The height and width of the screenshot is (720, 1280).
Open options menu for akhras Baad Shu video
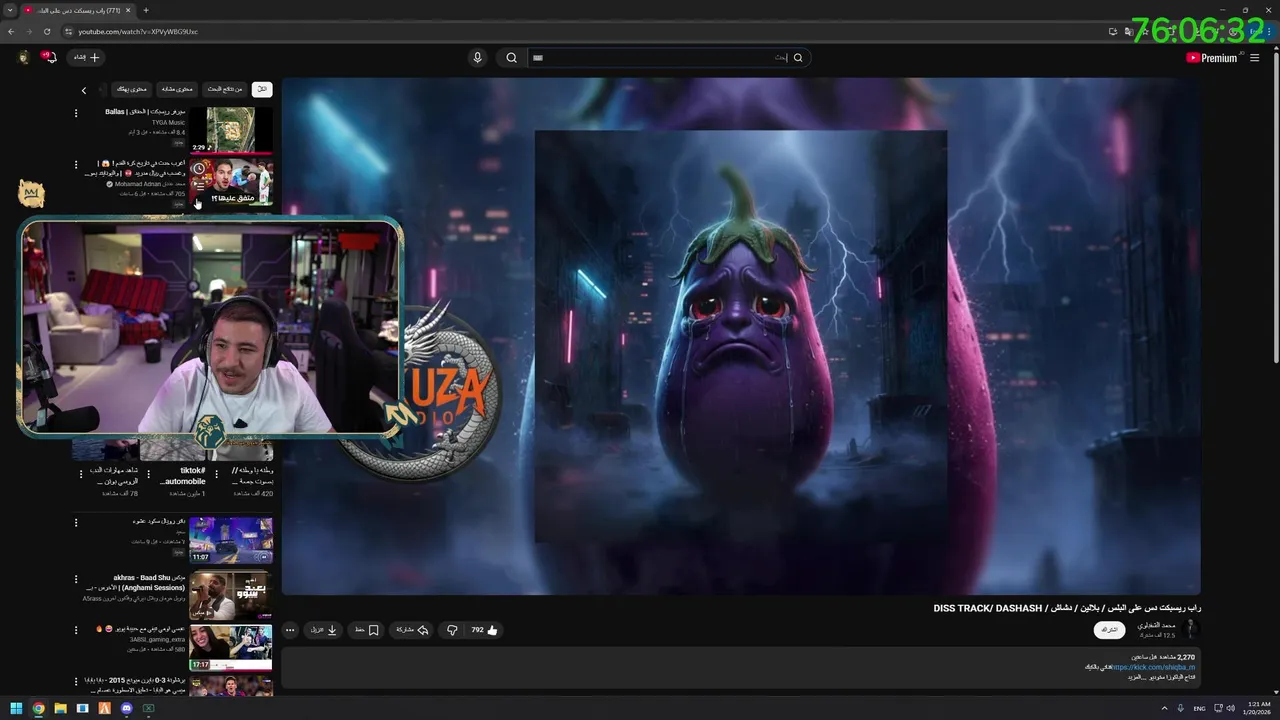click(x=76, y=579)
